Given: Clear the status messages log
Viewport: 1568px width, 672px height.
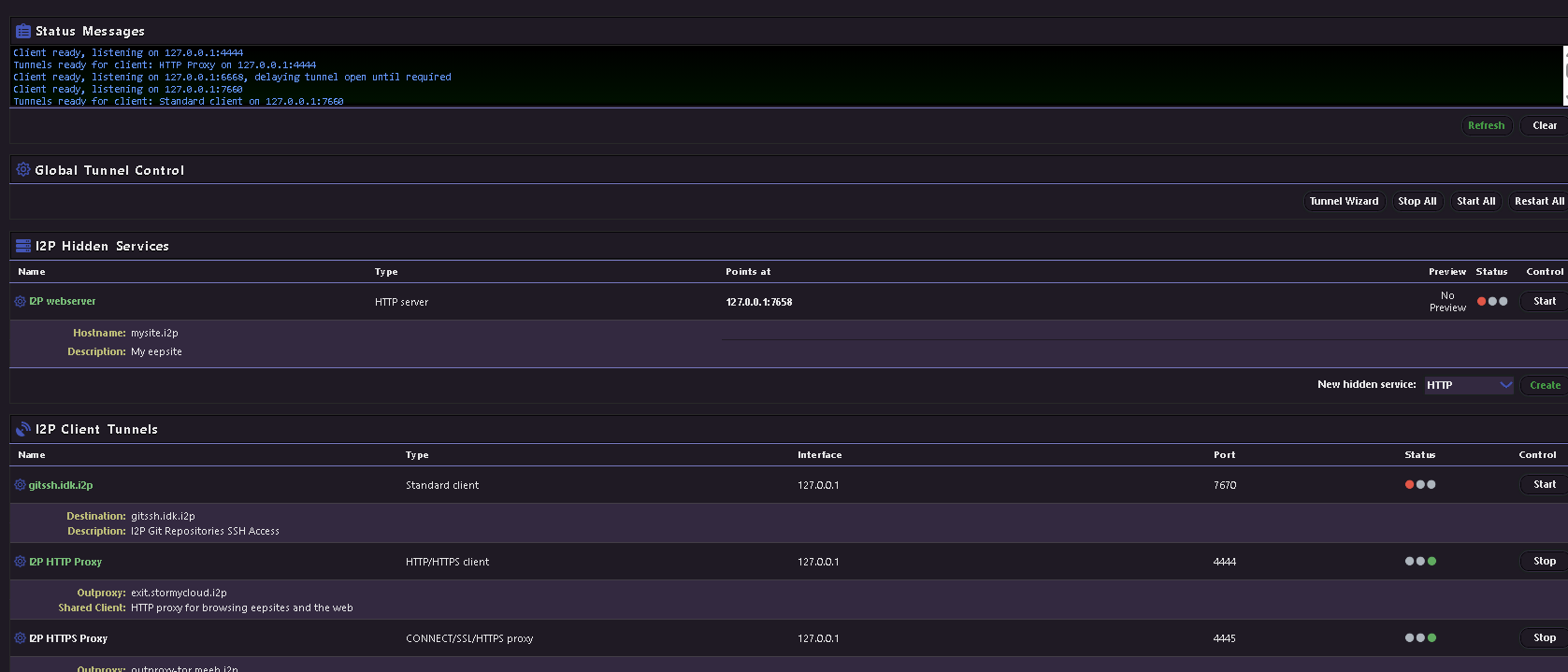Looking at the screenshot, I should point(1544,125).
